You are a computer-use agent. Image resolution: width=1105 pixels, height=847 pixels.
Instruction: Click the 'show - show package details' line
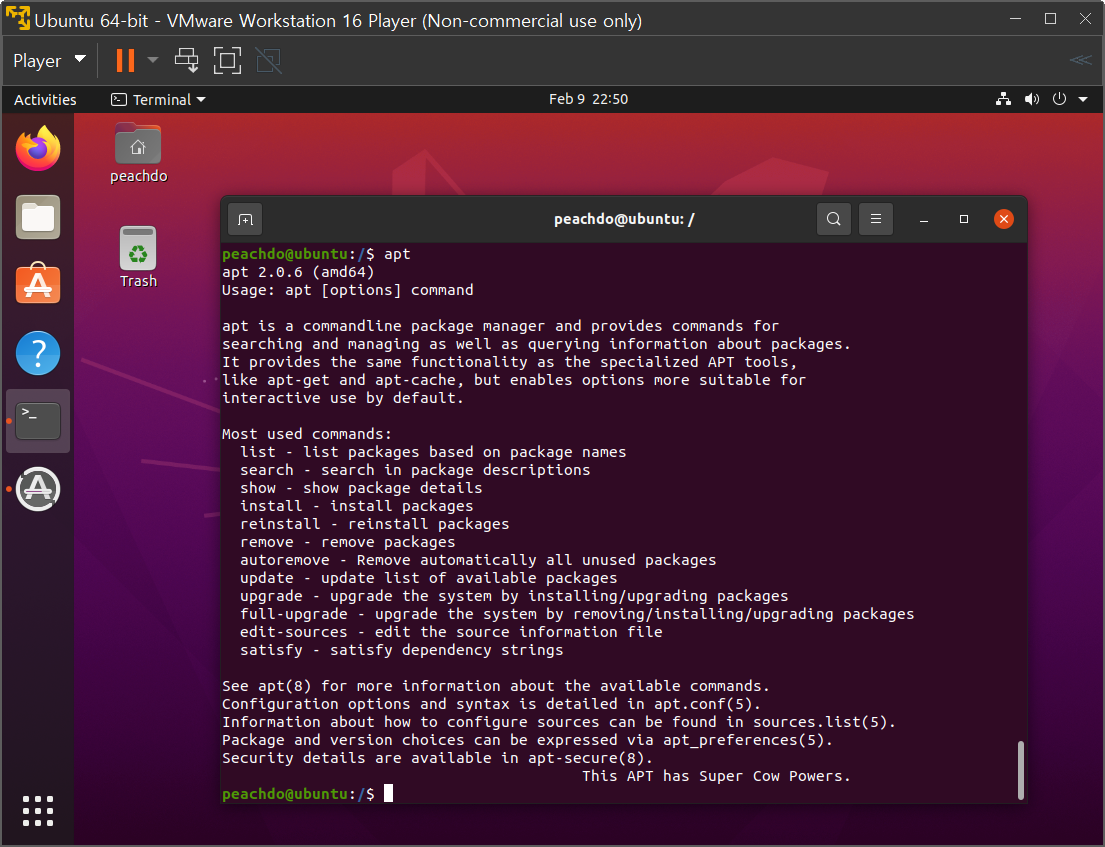(361, 488)
